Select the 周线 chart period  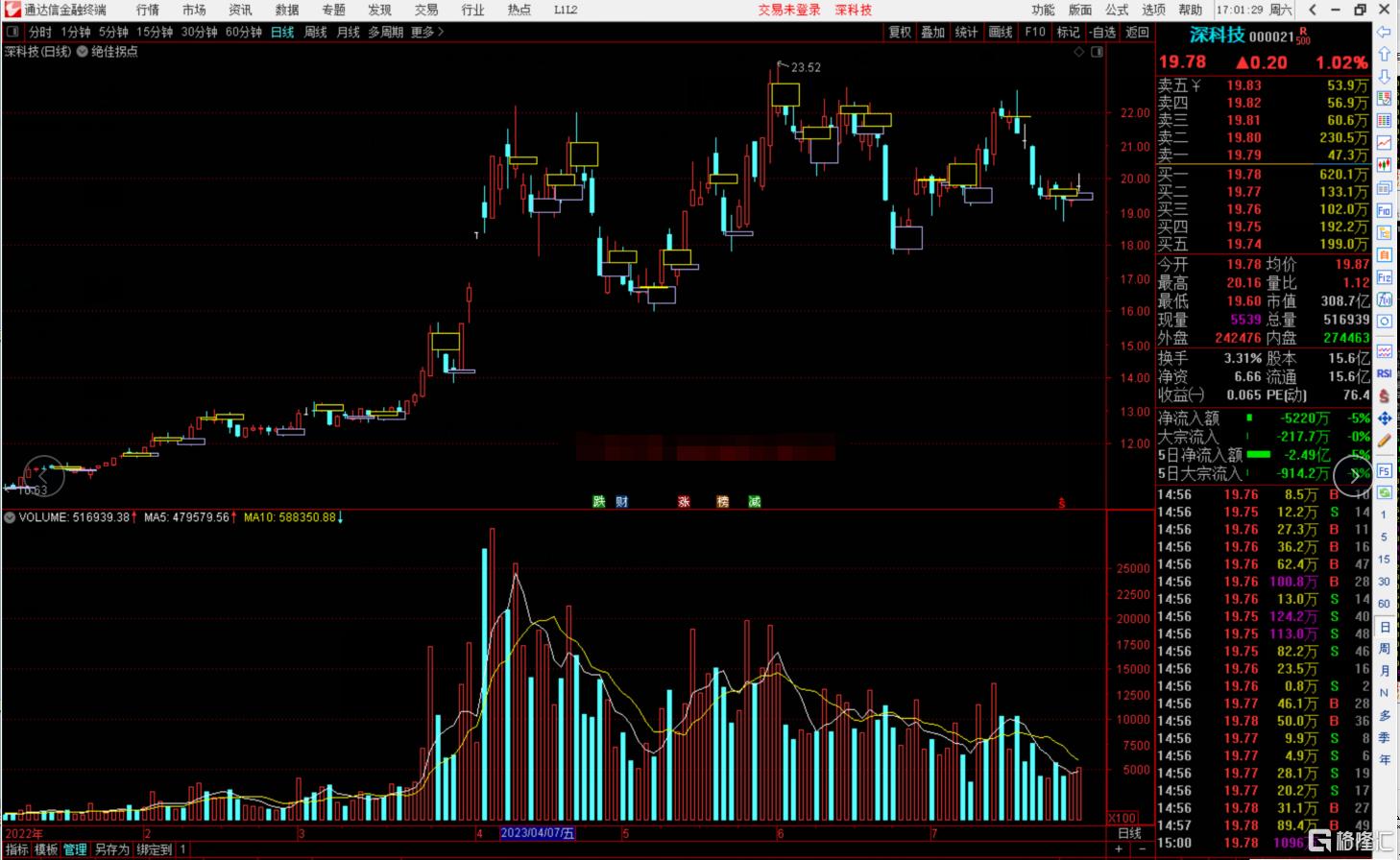click(x=315, y=32)
